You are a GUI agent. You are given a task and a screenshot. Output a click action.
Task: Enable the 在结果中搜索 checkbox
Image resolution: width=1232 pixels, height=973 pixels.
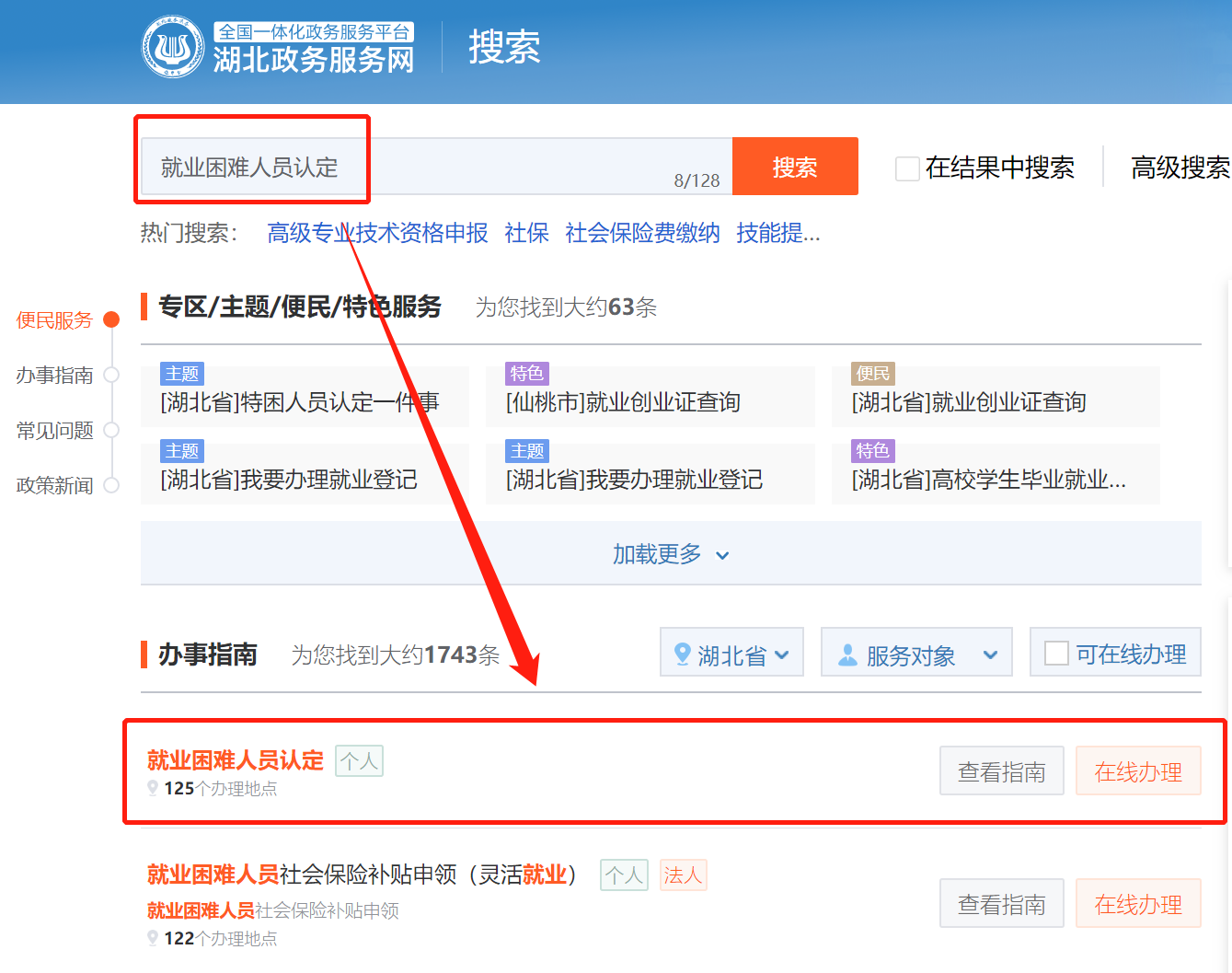(907, 168)
